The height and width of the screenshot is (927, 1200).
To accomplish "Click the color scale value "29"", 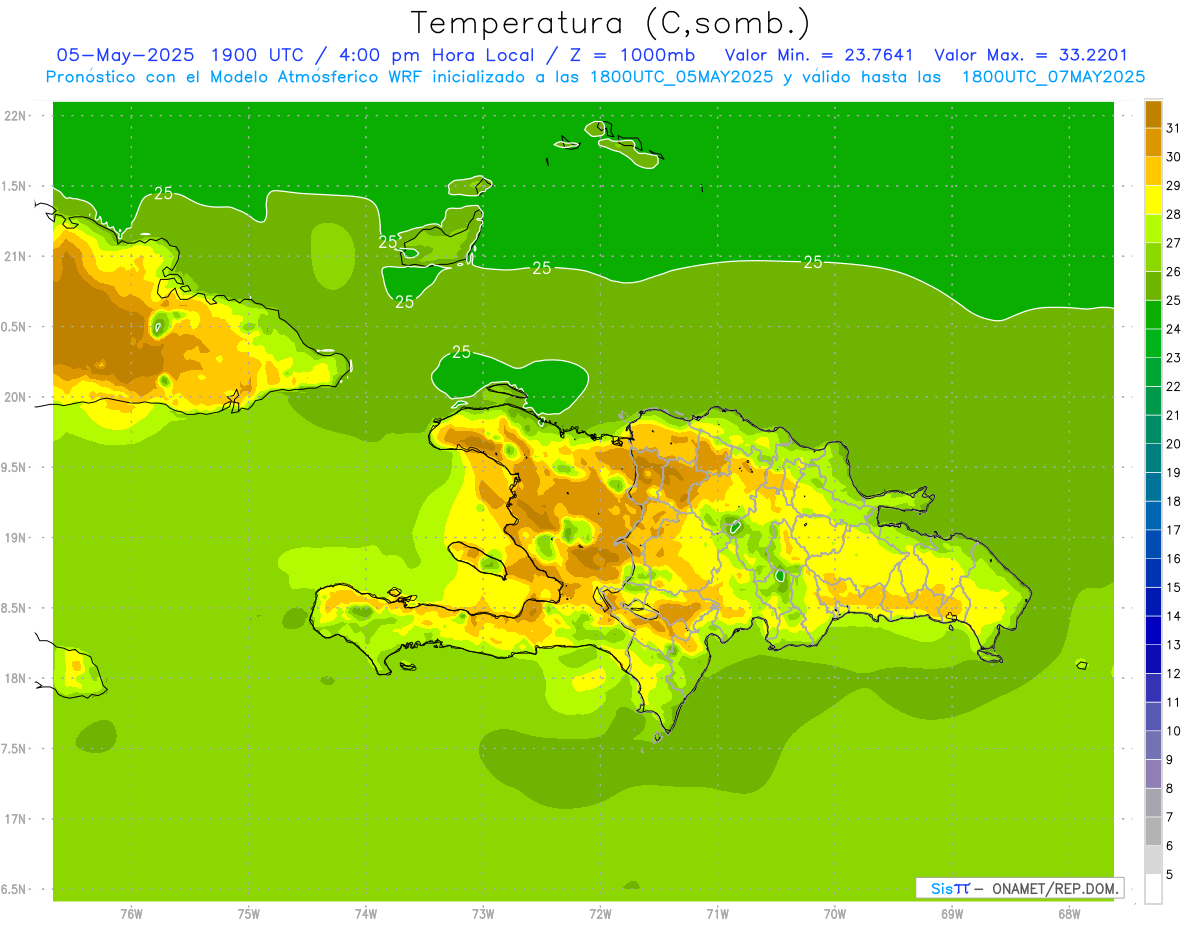I will [x=1173, y=185].
